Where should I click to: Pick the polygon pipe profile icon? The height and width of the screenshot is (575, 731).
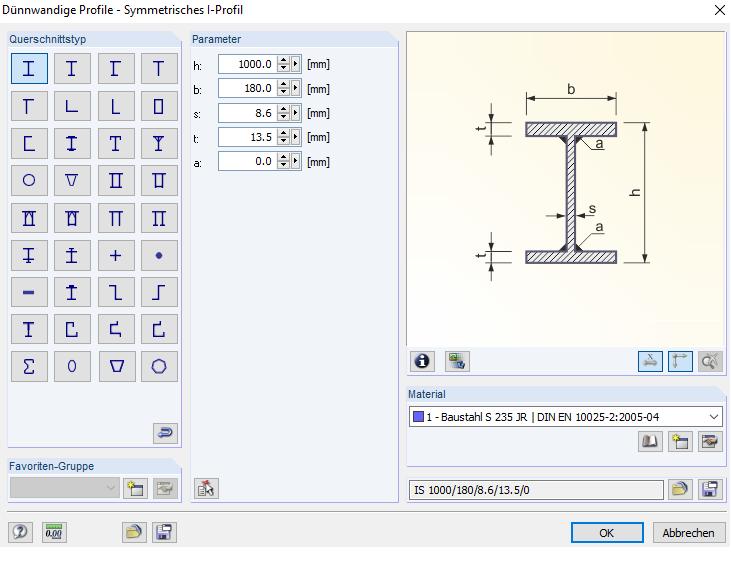click(x=159, y=367)
